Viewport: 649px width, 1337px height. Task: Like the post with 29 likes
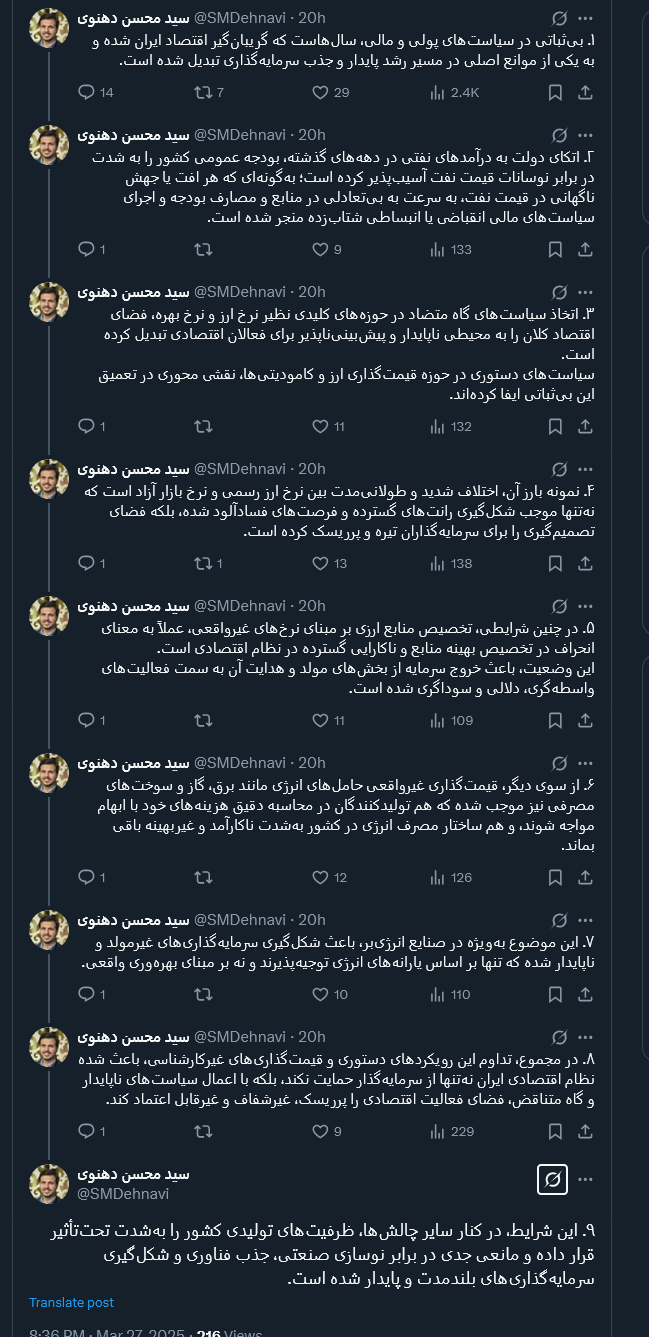coord(320,93)
